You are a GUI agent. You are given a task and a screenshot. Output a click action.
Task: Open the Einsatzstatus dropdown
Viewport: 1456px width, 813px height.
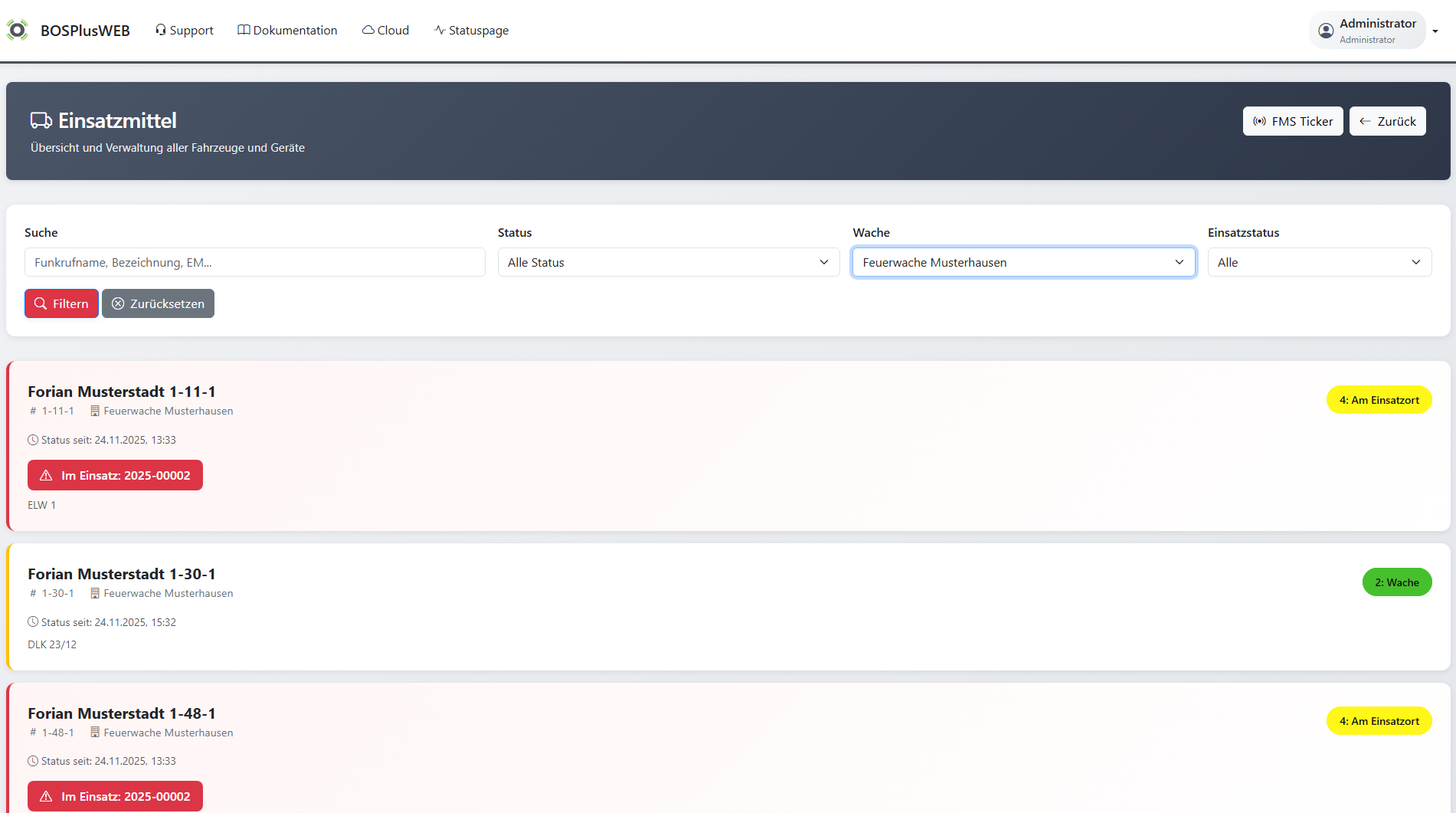(x=1319, y=262)
